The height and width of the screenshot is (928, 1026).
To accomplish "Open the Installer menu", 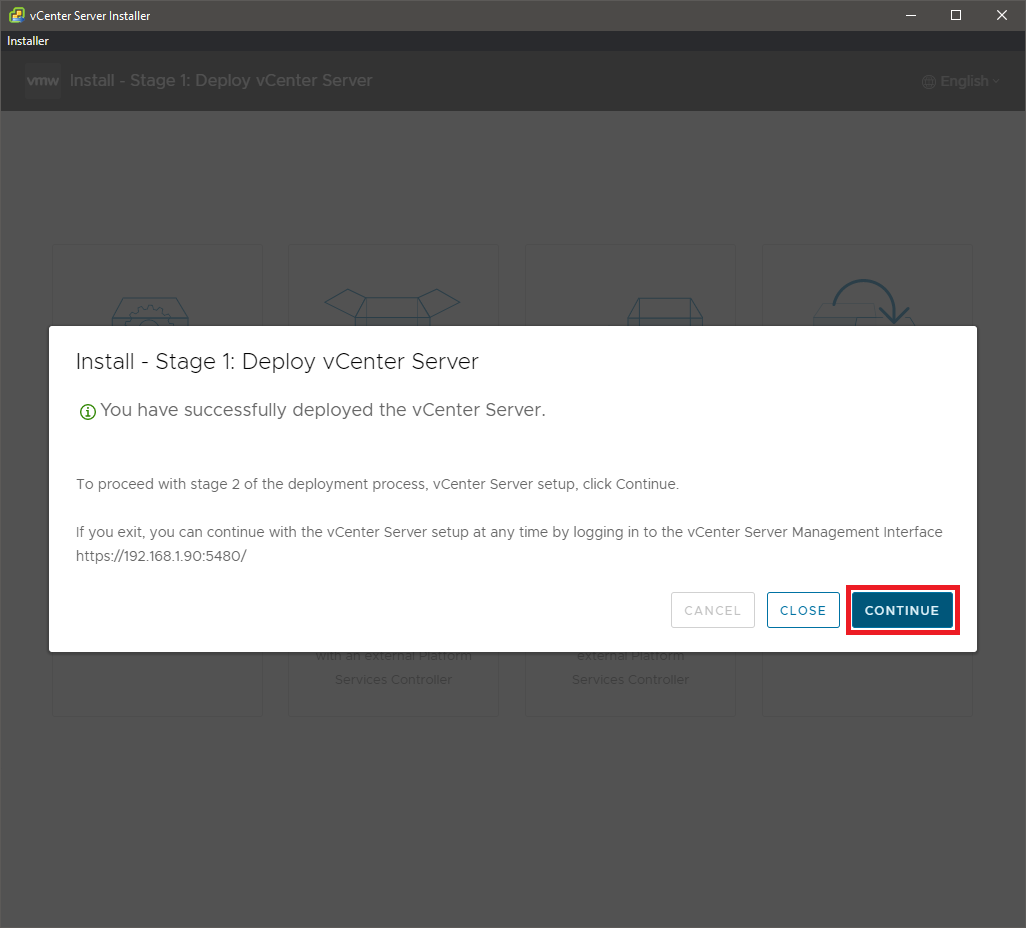I will pyautogui.click(x=28, y=41).
